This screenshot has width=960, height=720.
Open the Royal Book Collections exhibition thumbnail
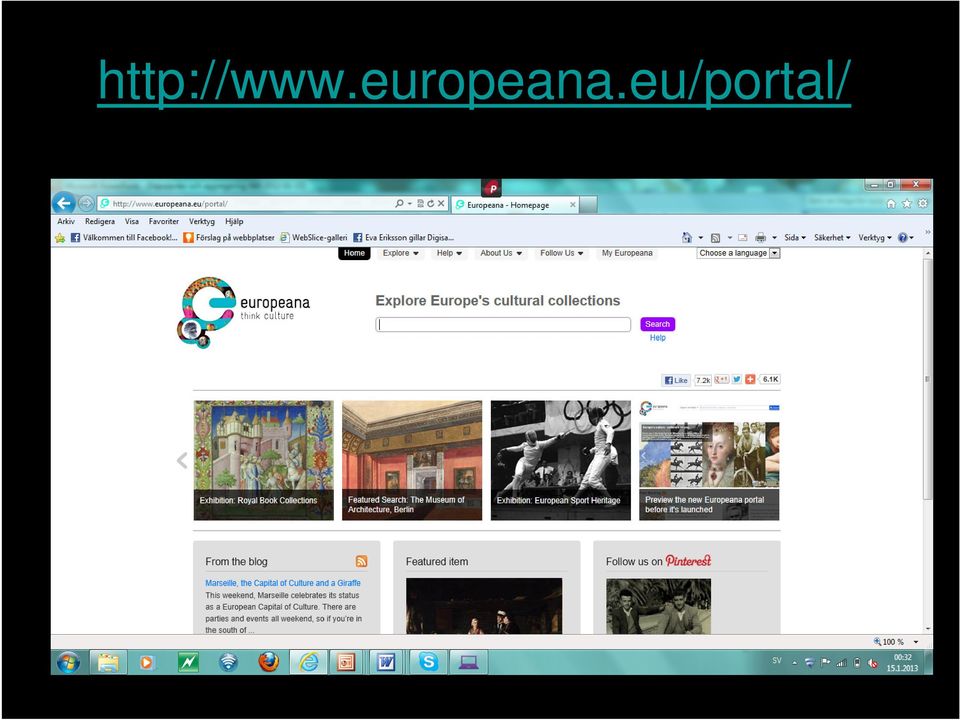(264, 460)
